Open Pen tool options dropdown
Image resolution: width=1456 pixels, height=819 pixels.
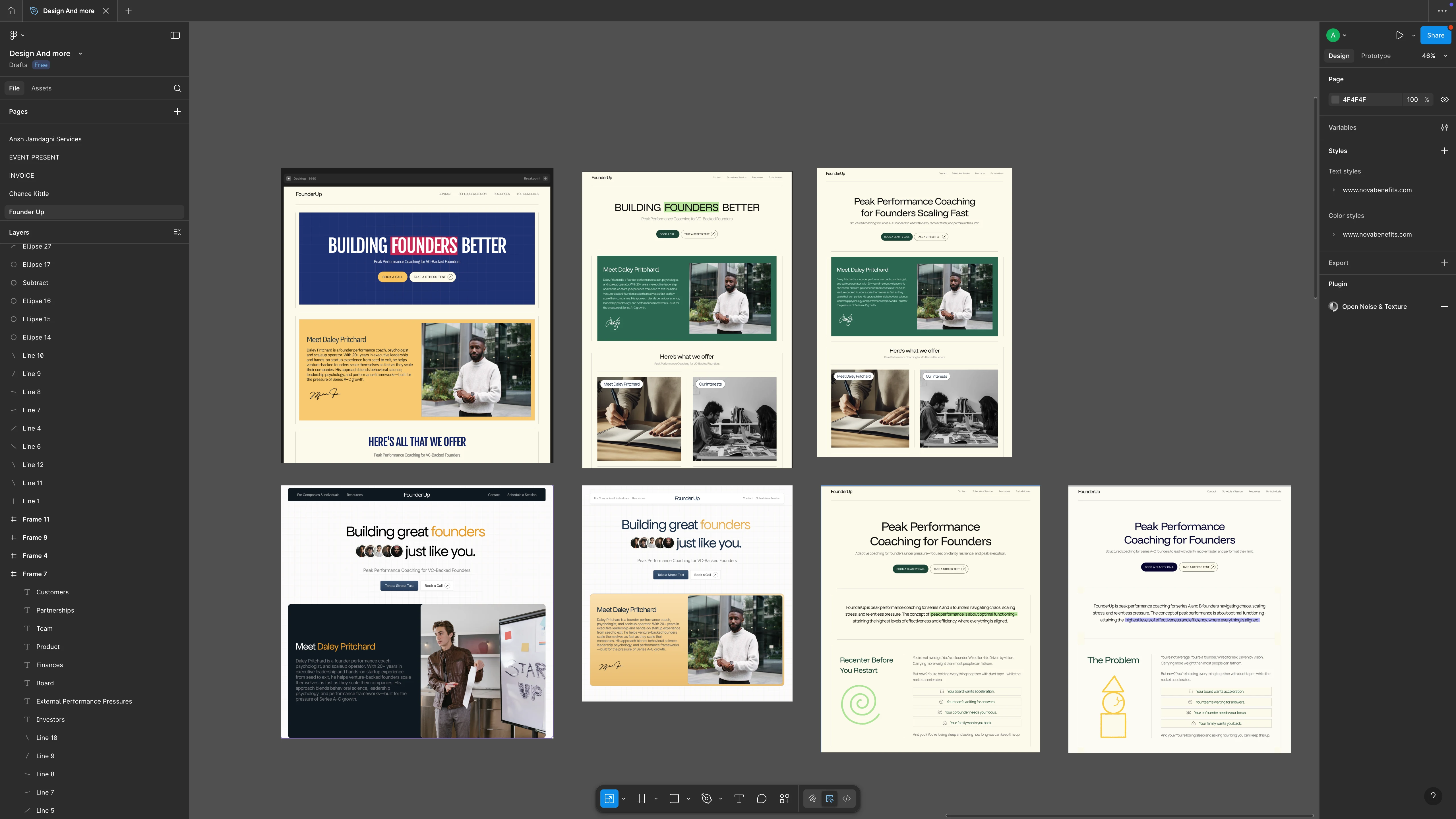click(x=721, y=799)
